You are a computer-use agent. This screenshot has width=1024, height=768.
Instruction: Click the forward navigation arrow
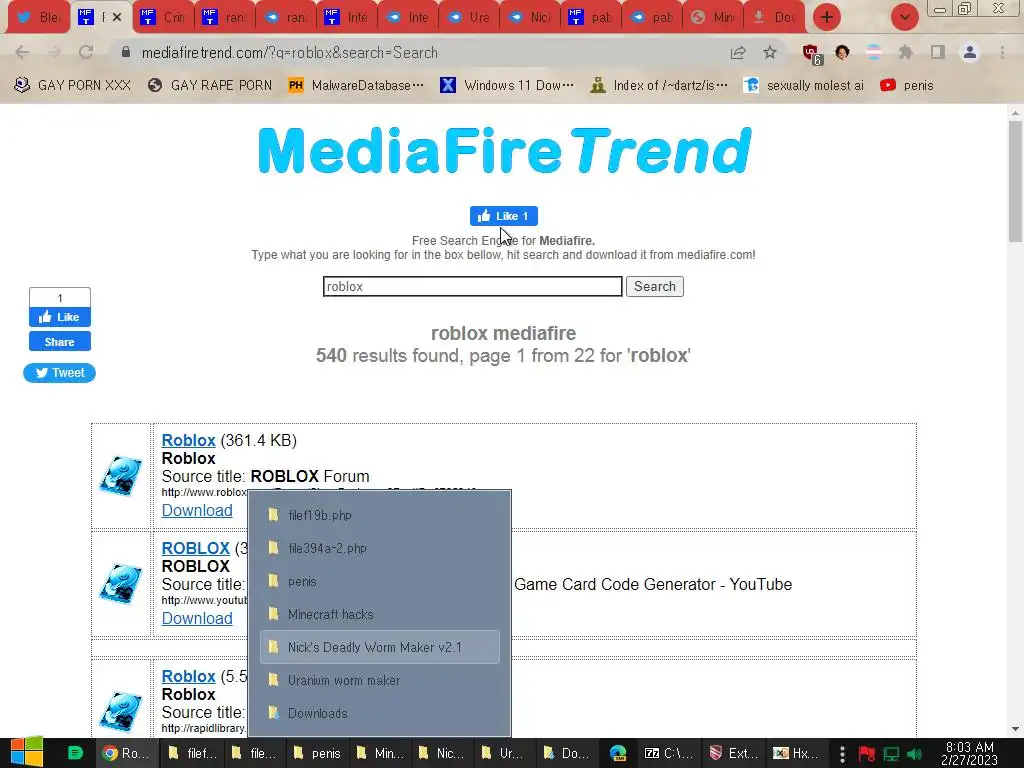point(54,52)
